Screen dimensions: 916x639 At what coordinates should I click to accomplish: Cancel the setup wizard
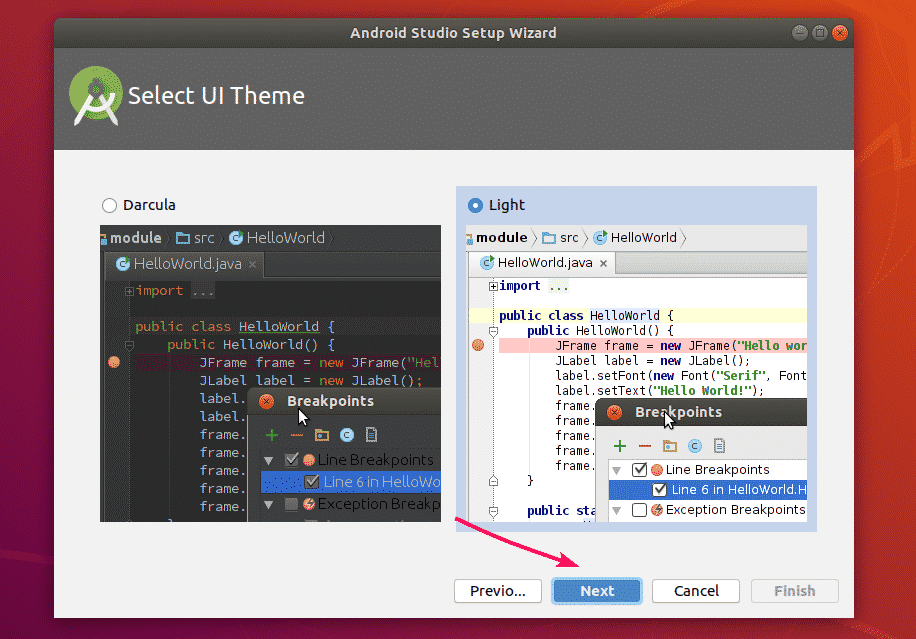(x=696, y=591)
